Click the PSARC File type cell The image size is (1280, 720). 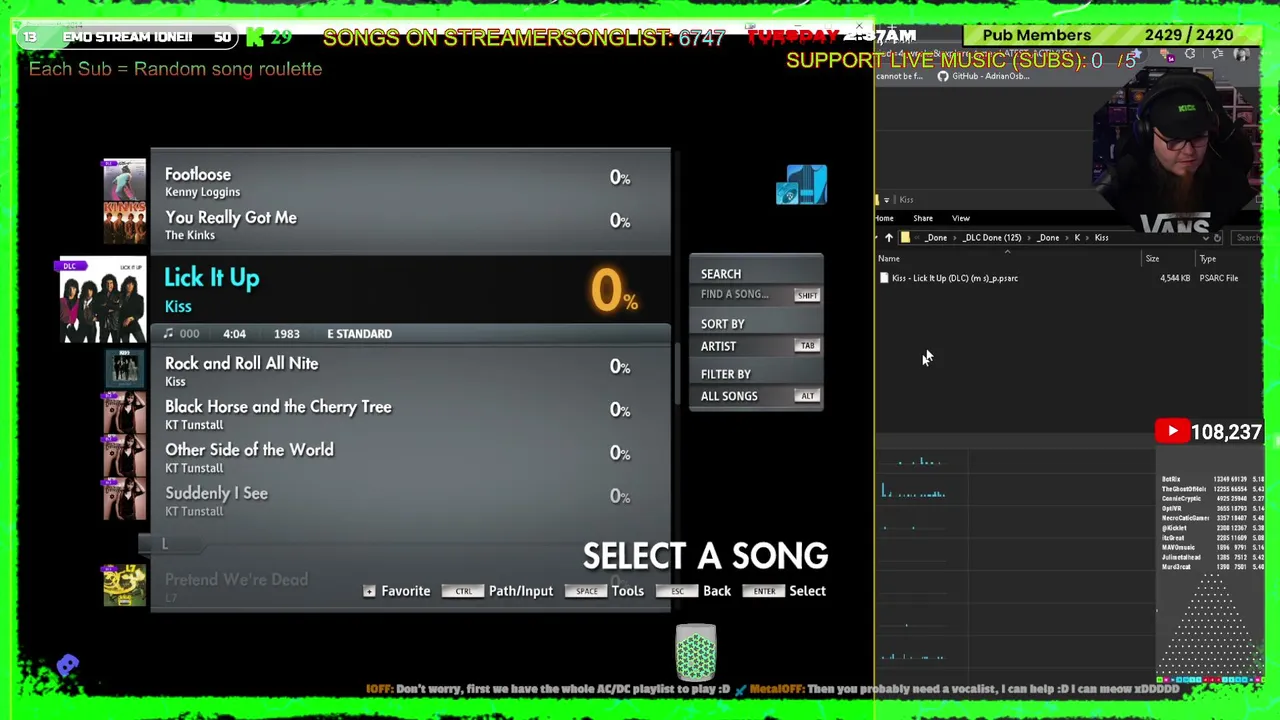click(x=1218, y=278)
